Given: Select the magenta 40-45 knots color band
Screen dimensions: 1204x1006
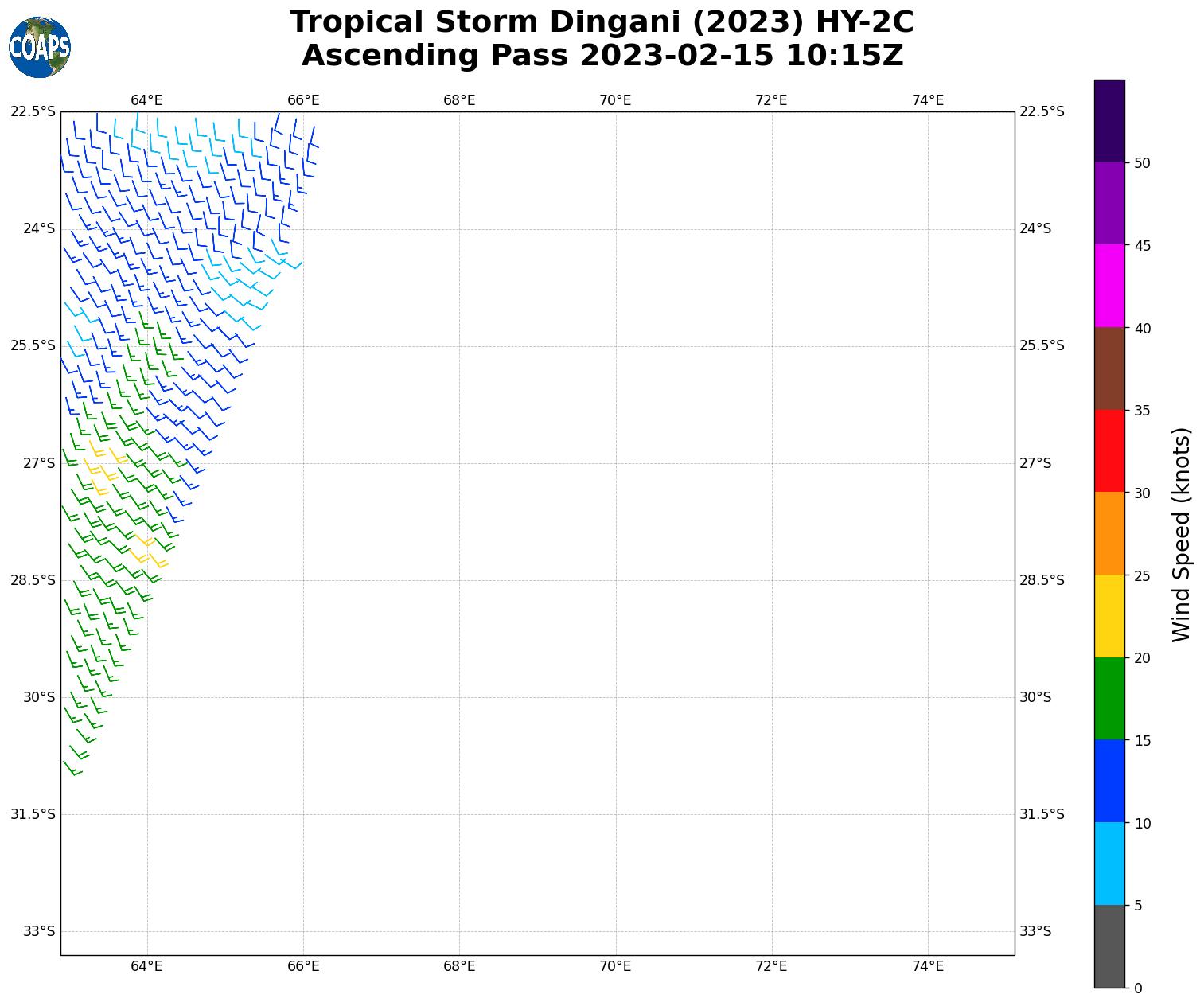Looking at the screenshot, I should [x=1109, y=286].
